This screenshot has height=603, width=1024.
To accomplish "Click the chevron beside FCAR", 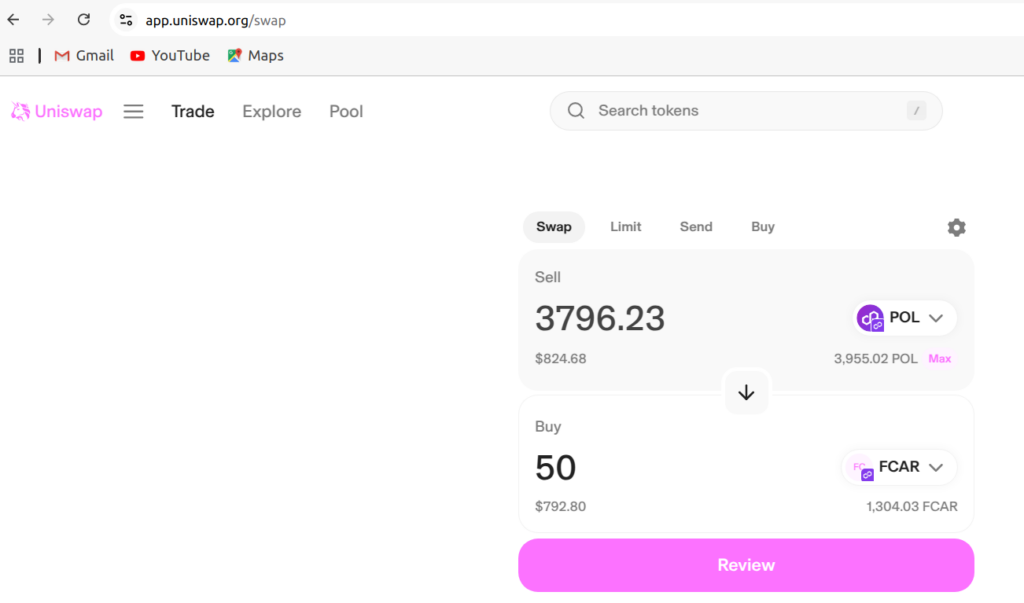I will tap(936, 468).
